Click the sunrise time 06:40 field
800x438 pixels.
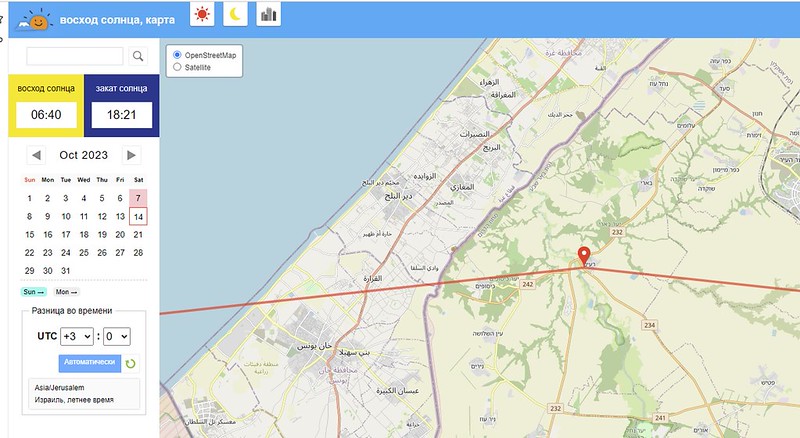tap(46, 115)
